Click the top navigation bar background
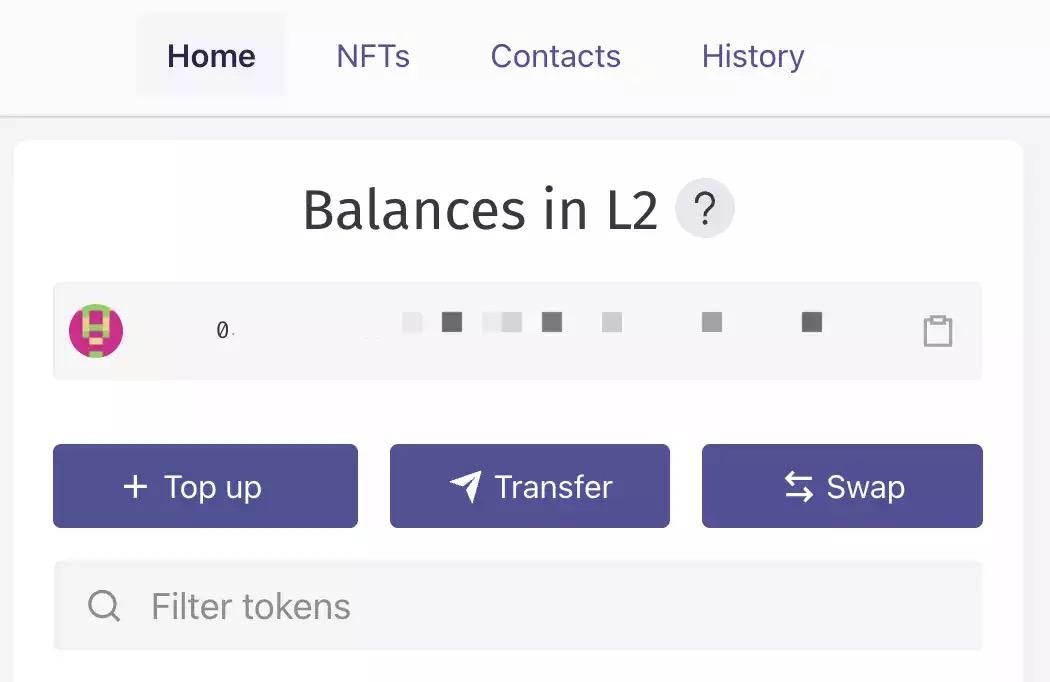1050x682 pixels. click(x=930, y=56)
